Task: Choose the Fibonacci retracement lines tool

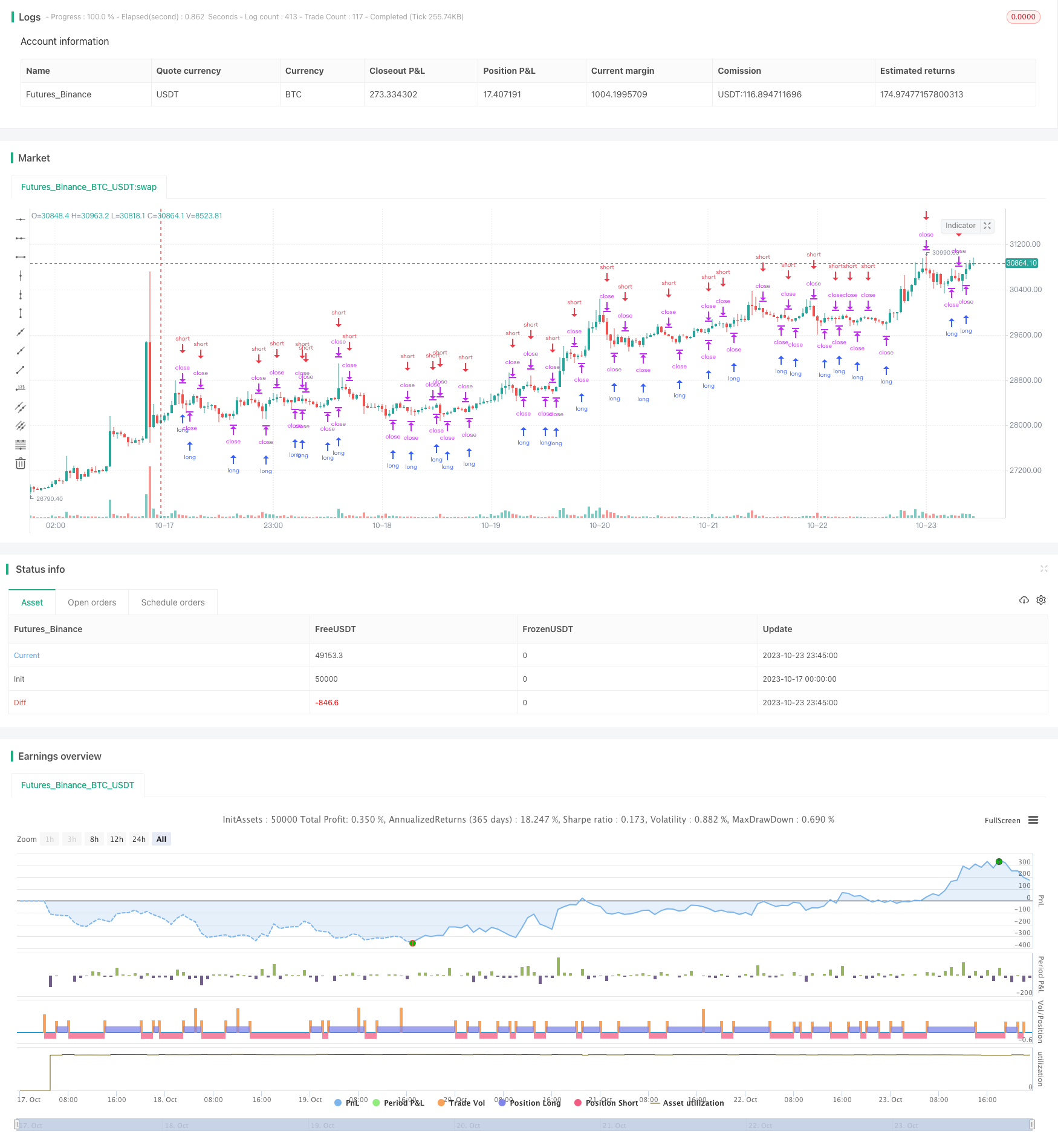Action: tap(21, 445)
